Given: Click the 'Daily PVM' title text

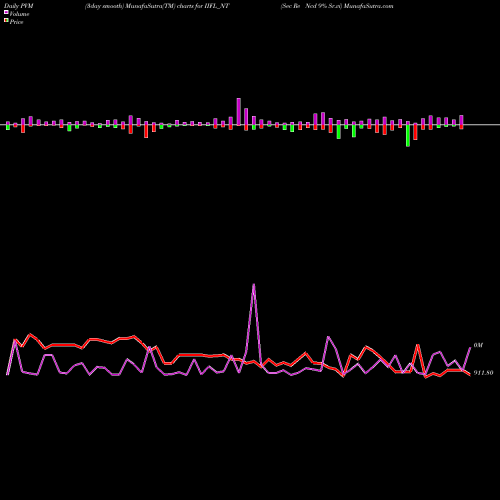Looking at the screenshot, I should 19,6.
